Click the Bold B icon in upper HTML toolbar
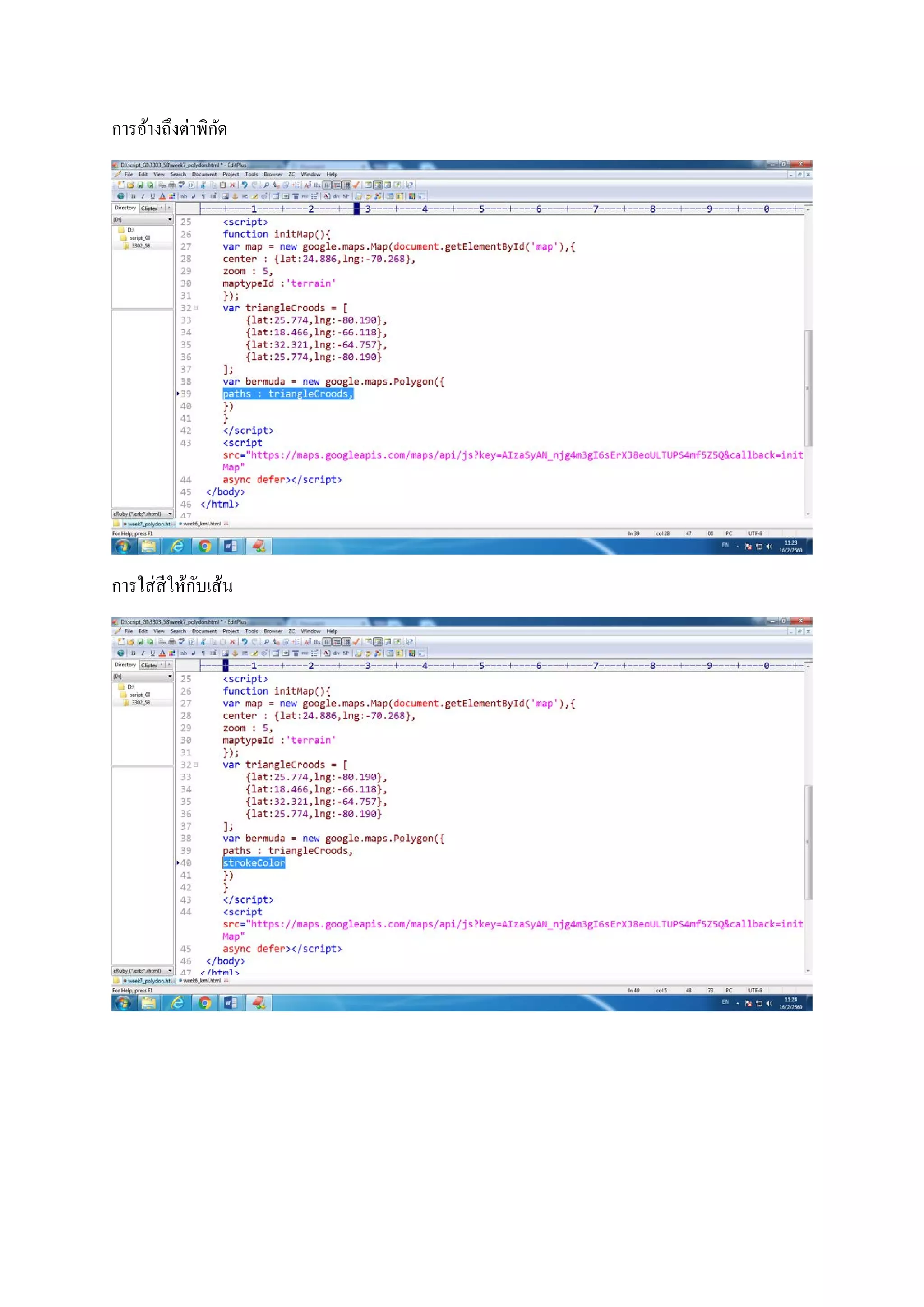This screenshot has width=924, height=1307. [x=133, y=196]
